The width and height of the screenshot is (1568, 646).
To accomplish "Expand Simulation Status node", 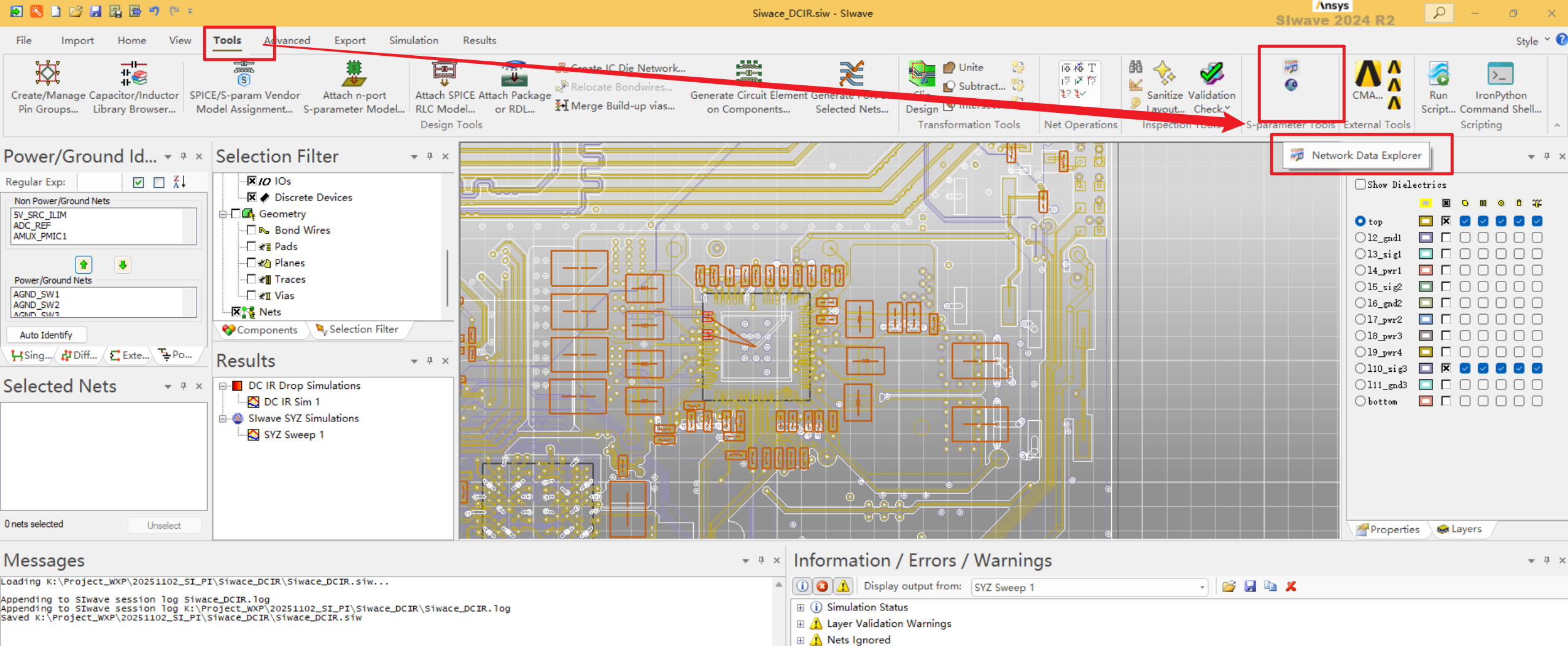I will click(801, 607).
